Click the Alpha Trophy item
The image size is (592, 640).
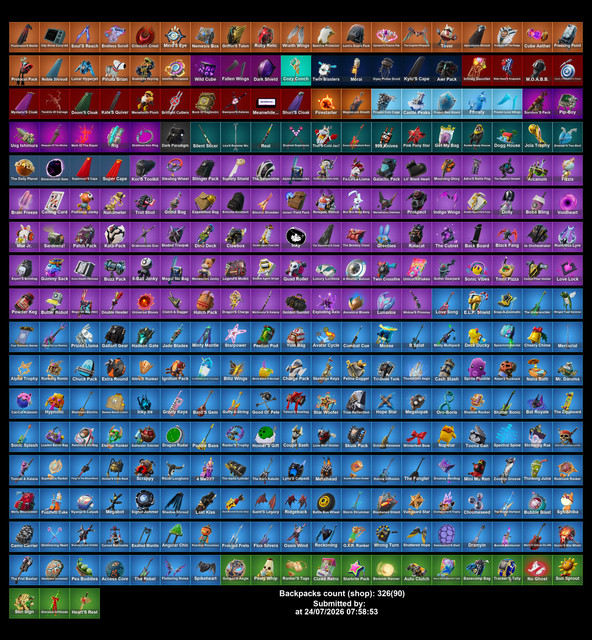[x=24, y=370]
